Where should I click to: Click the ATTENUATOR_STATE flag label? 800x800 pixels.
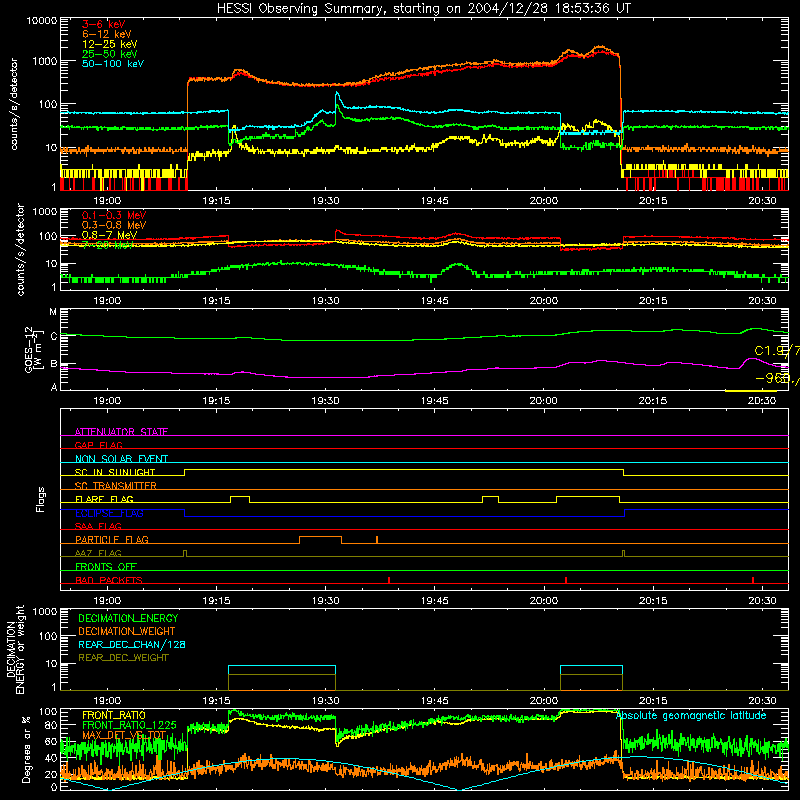tap(121, 432)
